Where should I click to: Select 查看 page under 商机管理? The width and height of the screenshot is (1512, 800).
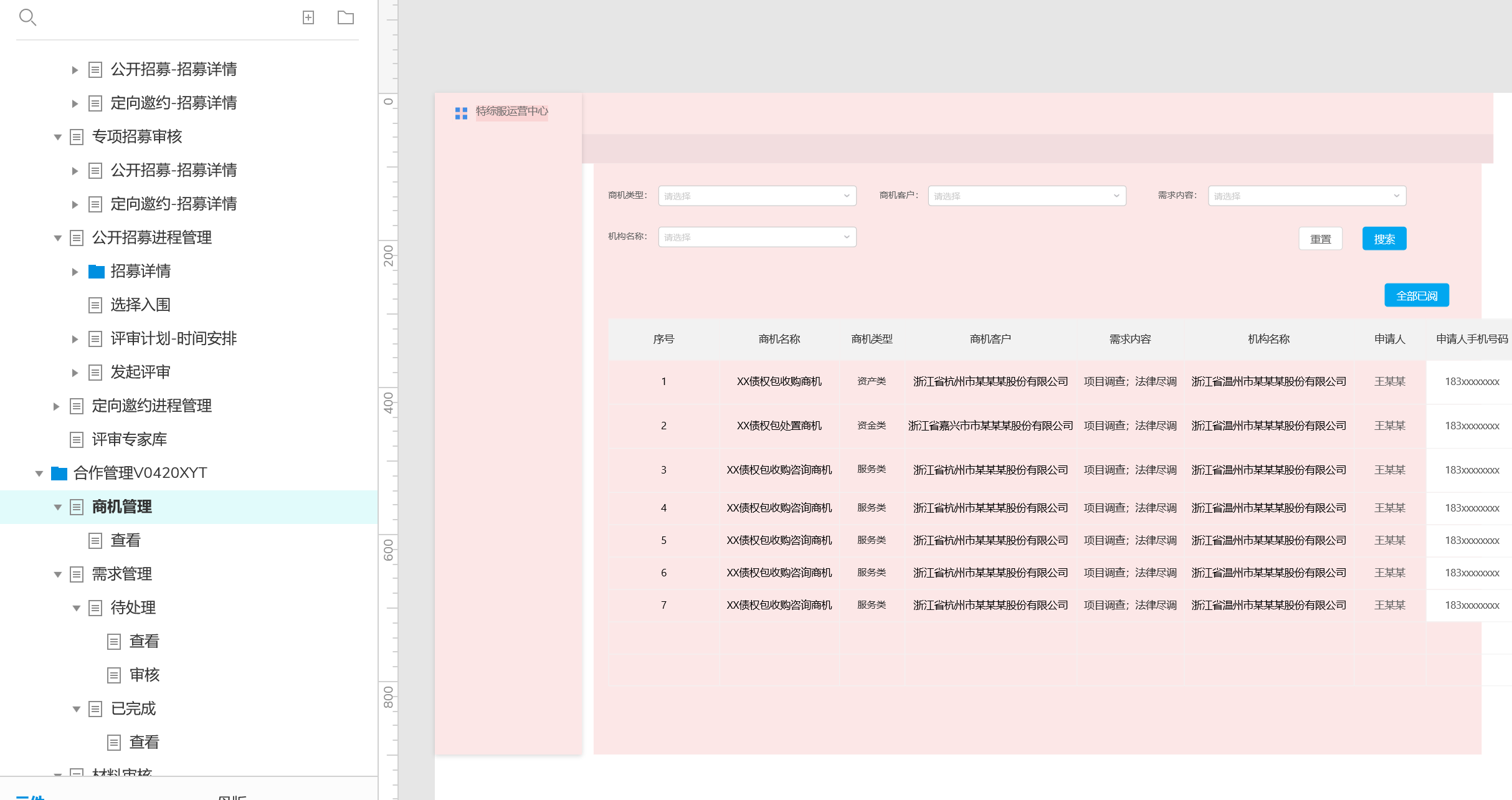(125, 540)
